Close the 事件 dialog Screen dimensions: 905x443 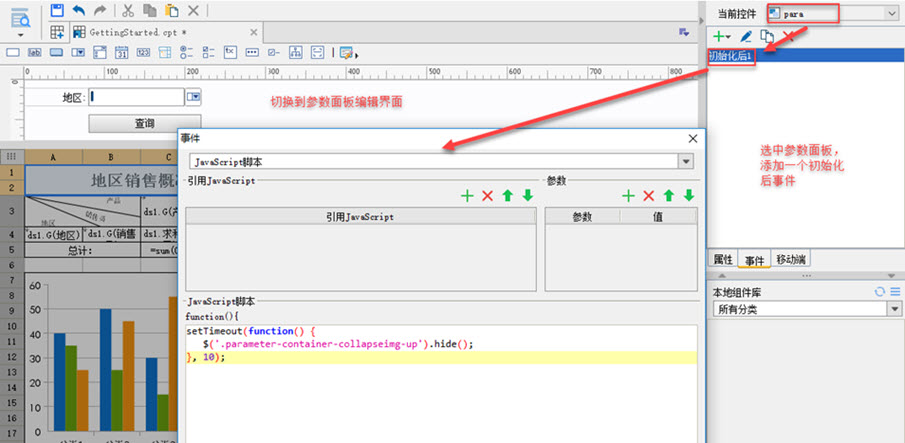click(693, 138)
